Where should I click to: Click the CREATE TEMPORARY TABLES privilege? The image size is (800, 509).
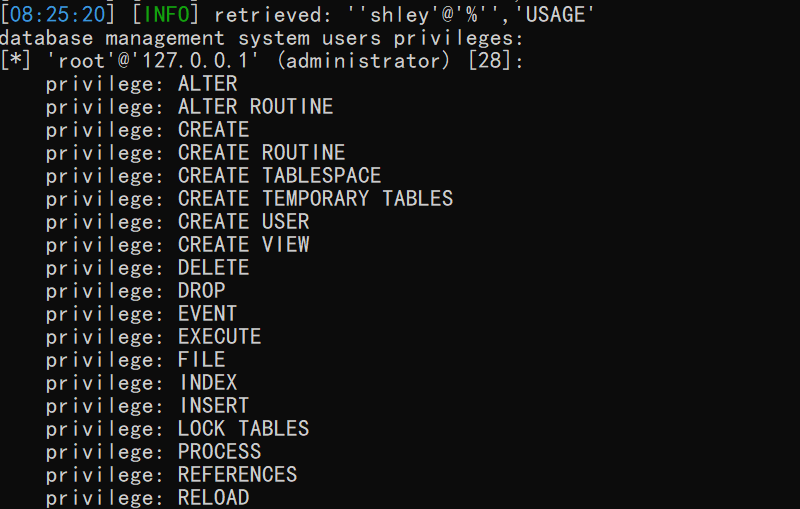click(x=315, y=198)
